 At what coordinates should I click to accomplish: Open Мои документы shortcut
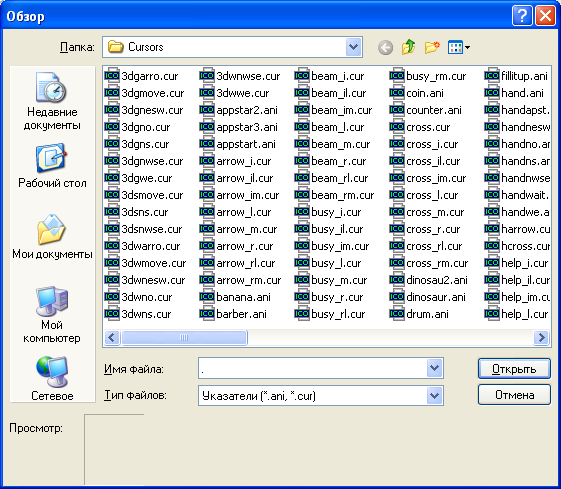click(x=52, y=237)
